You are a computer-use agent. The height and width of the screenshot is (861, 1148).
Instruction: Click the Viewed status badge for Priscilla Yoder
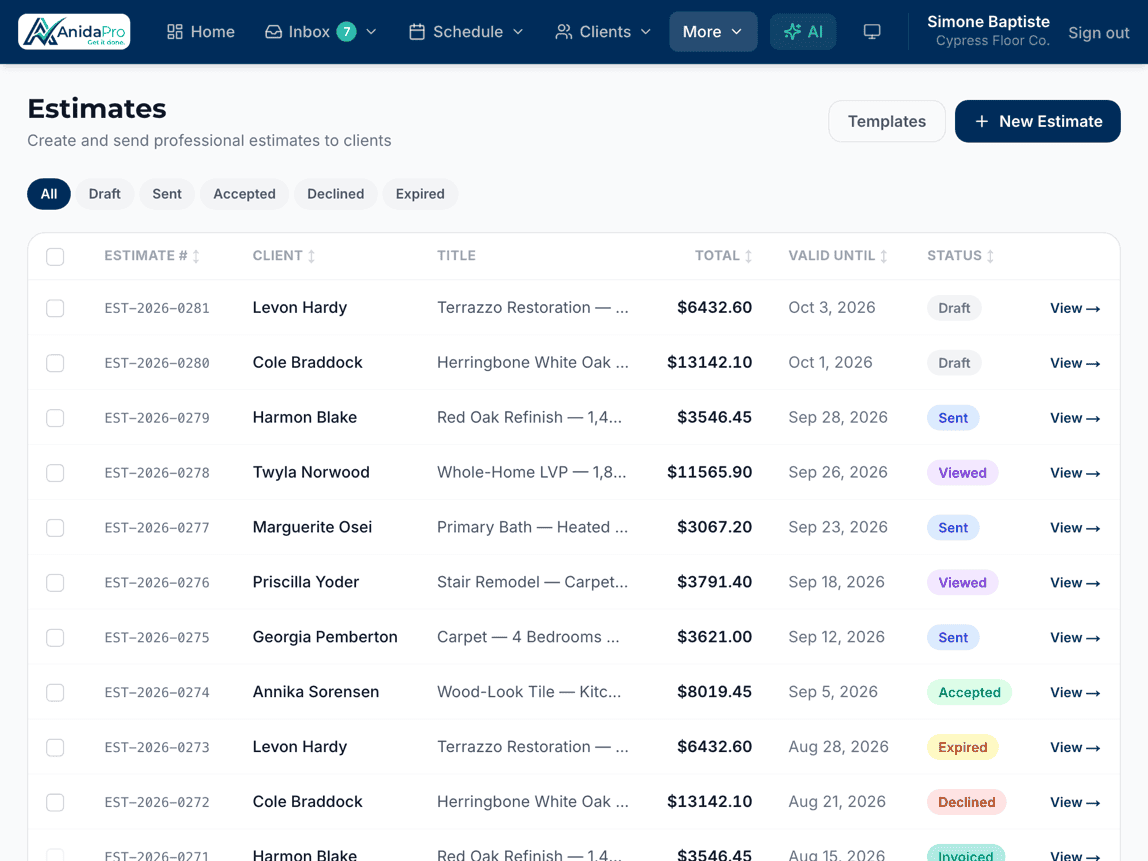(x=962, y=583)
